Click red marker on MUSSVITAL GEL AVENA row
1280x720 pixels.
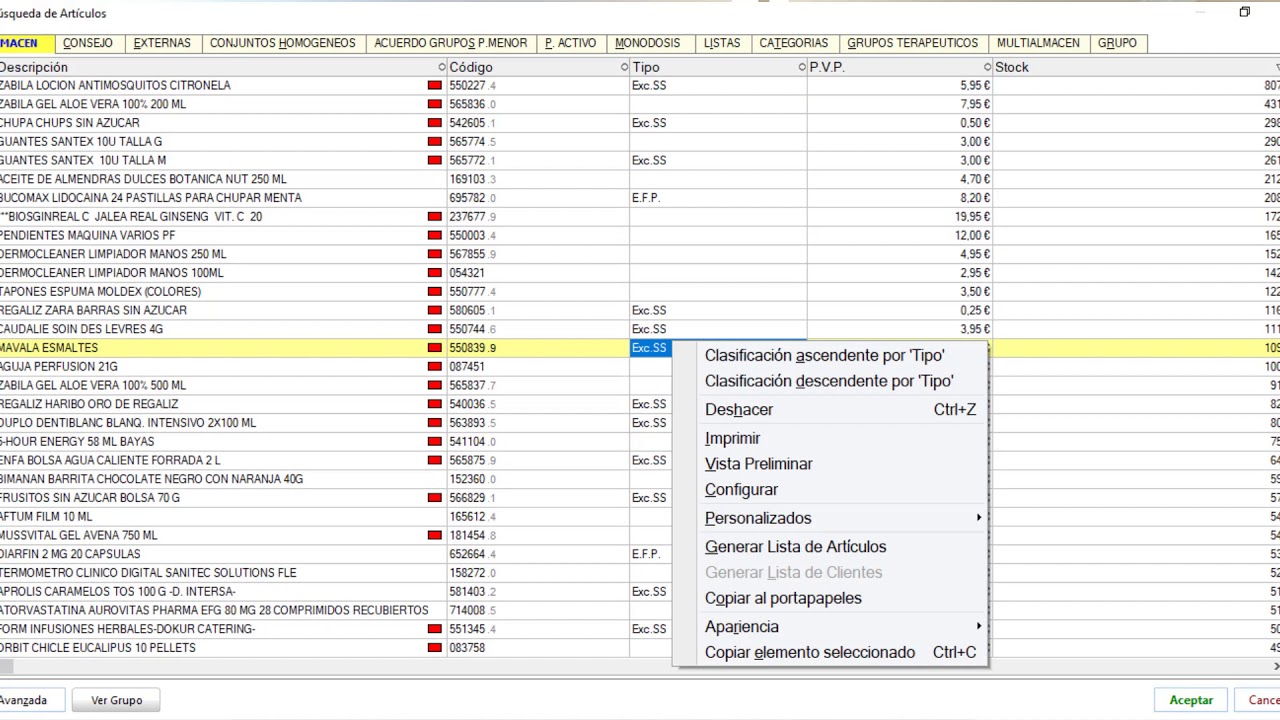click(x=435, y=536)
